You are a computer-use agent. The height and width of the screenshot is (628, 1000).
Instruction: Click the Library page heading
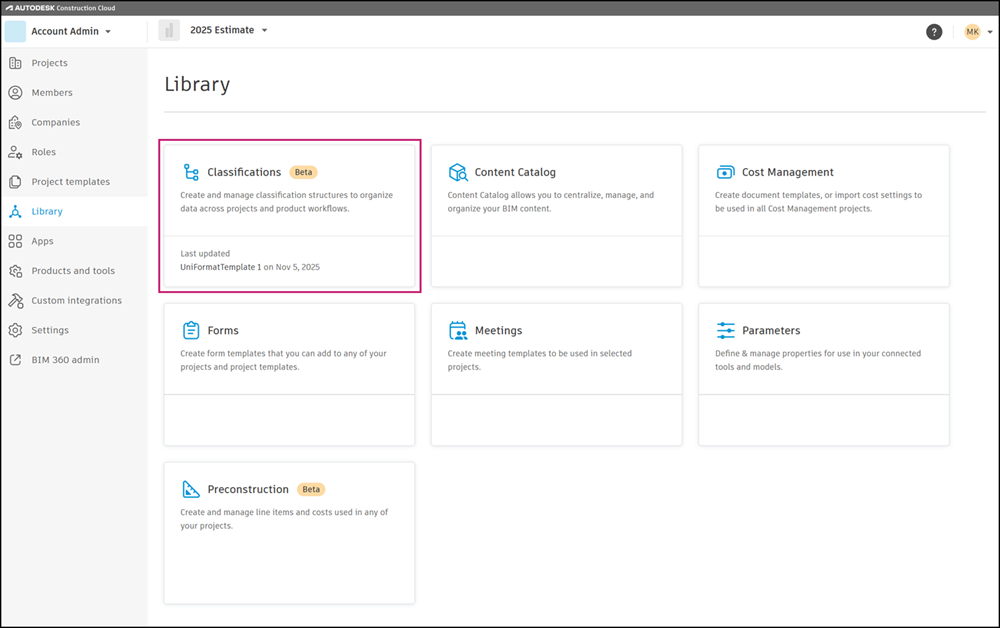[197, 84]
